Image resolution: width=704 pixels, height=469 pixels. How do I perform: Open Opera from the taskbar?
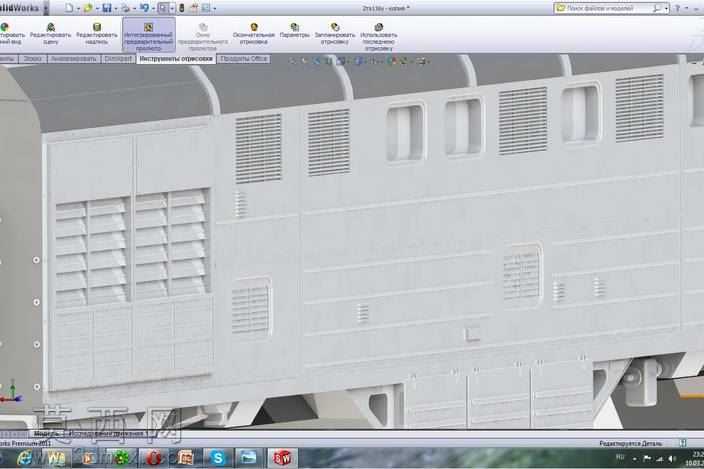click(154, 458)
